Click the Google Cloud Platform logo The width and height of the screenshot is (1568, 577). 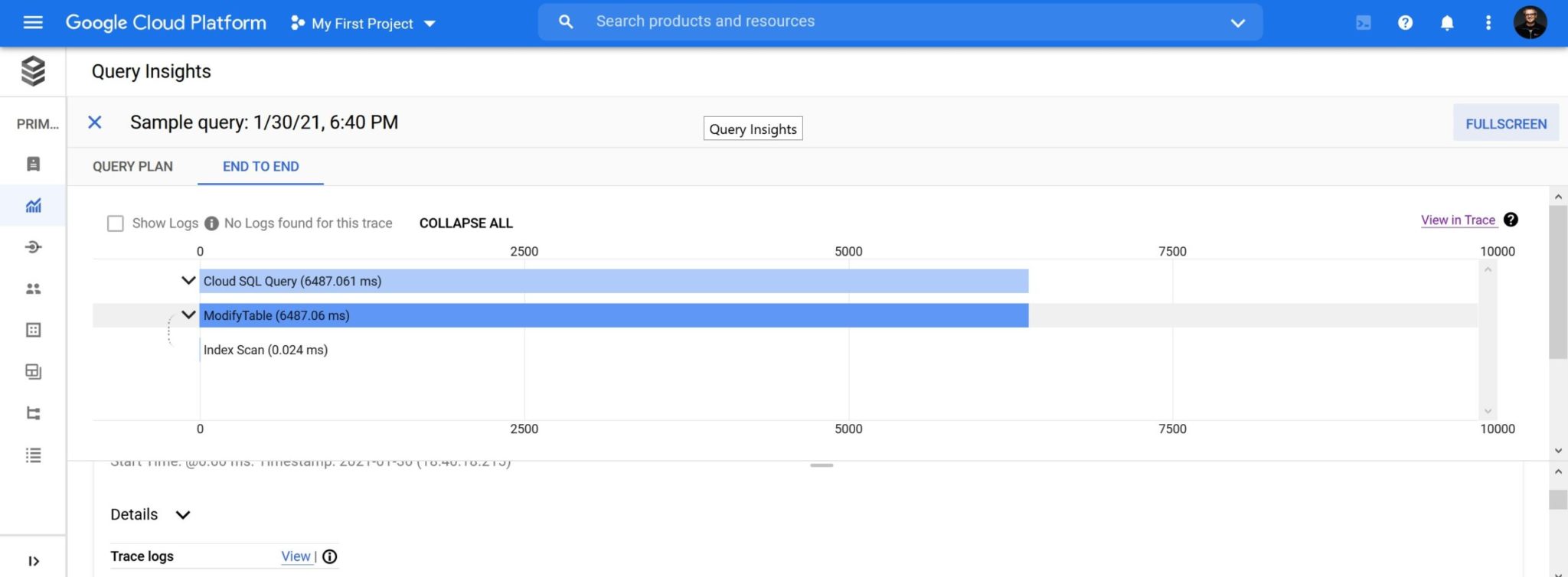click(x=165, y=23)
